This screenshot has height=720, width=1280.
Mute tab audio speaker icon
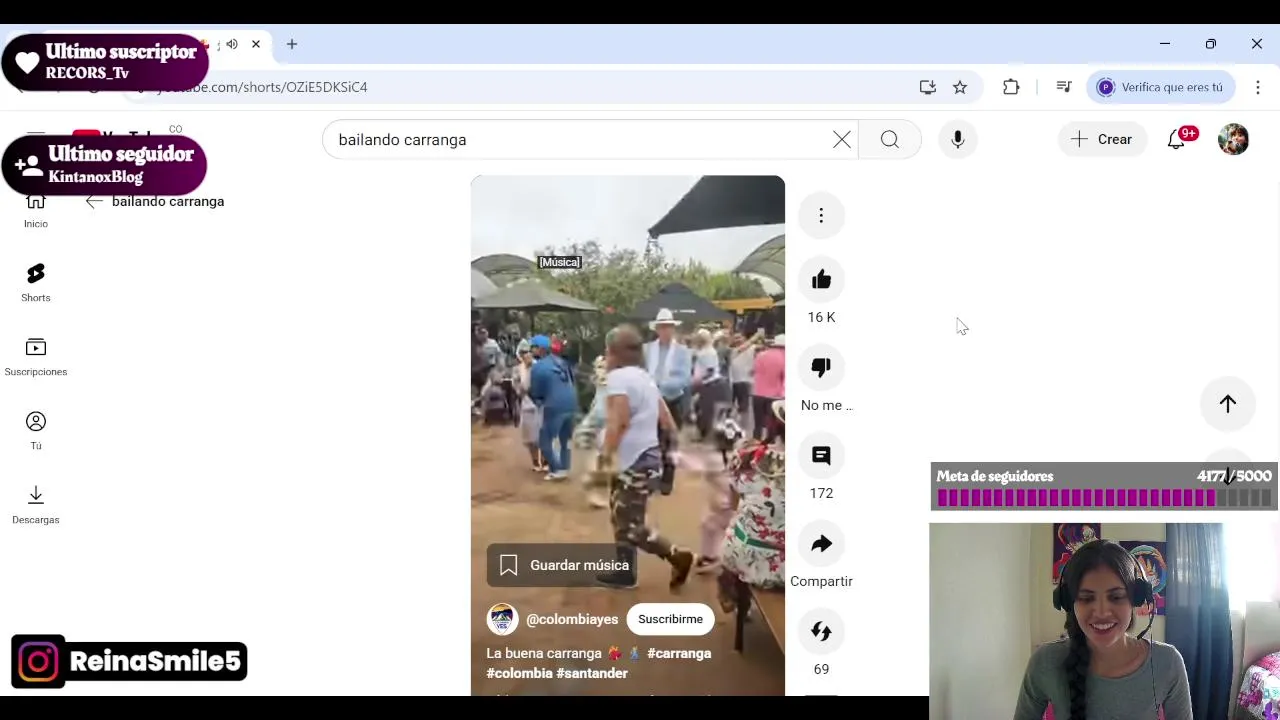(x=232, y=45)
